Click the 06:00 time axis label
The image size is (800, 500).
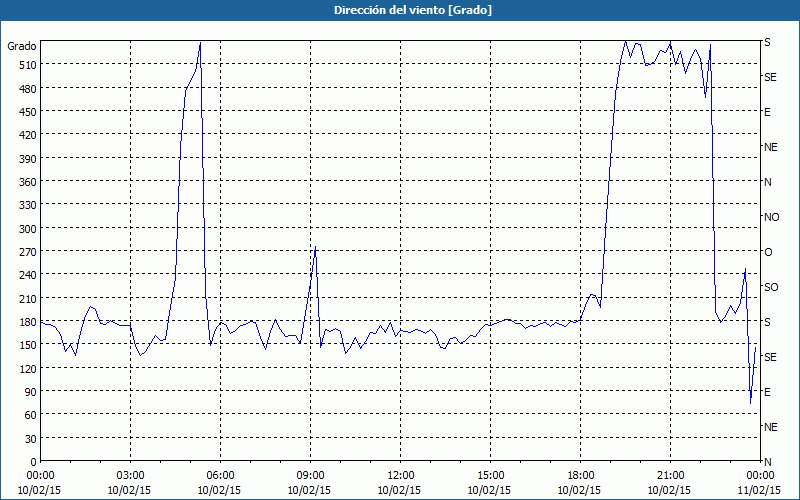(221, 476)
